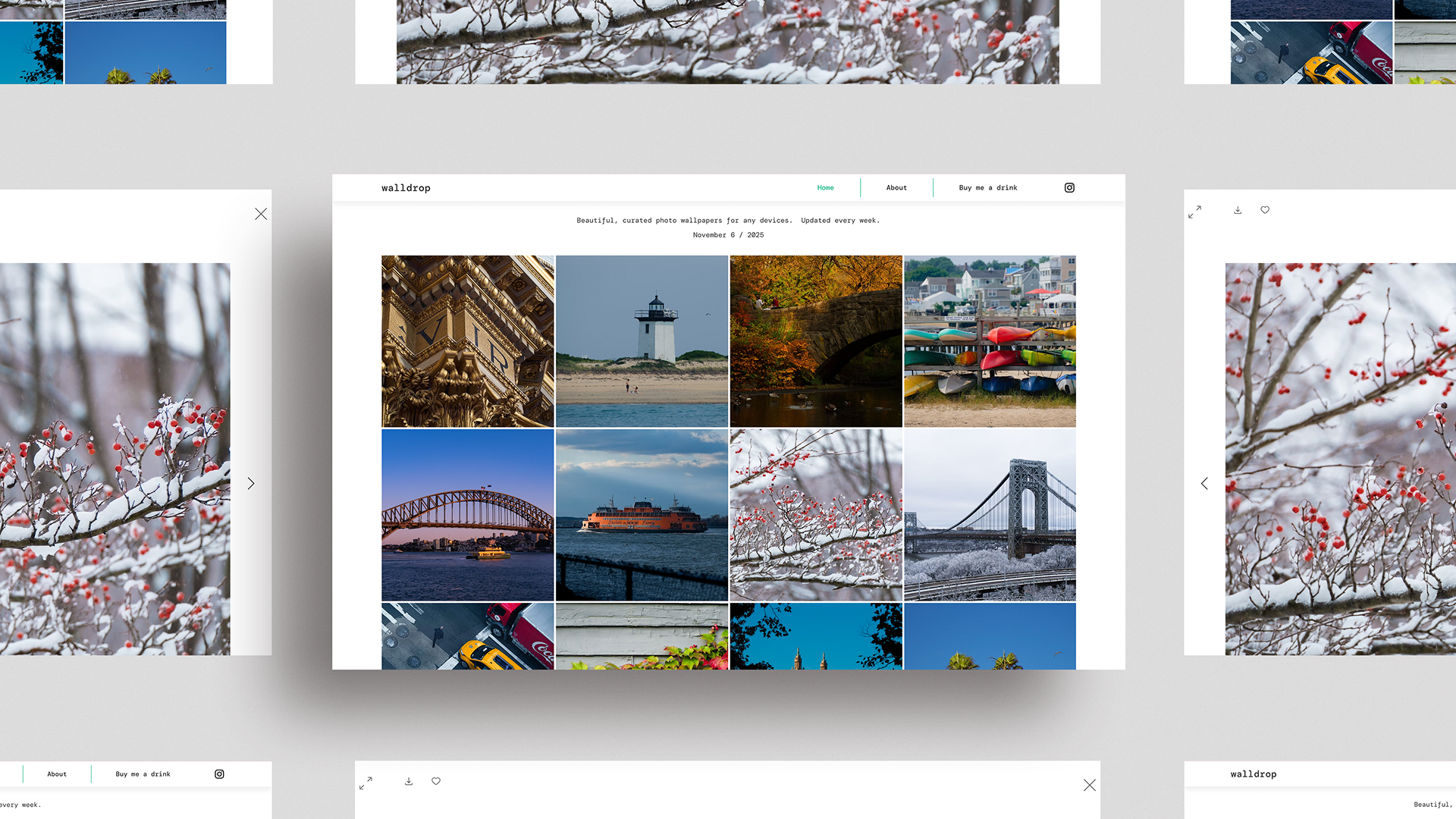
Task: Click About link in bottom-left panel
Action: 57,774
